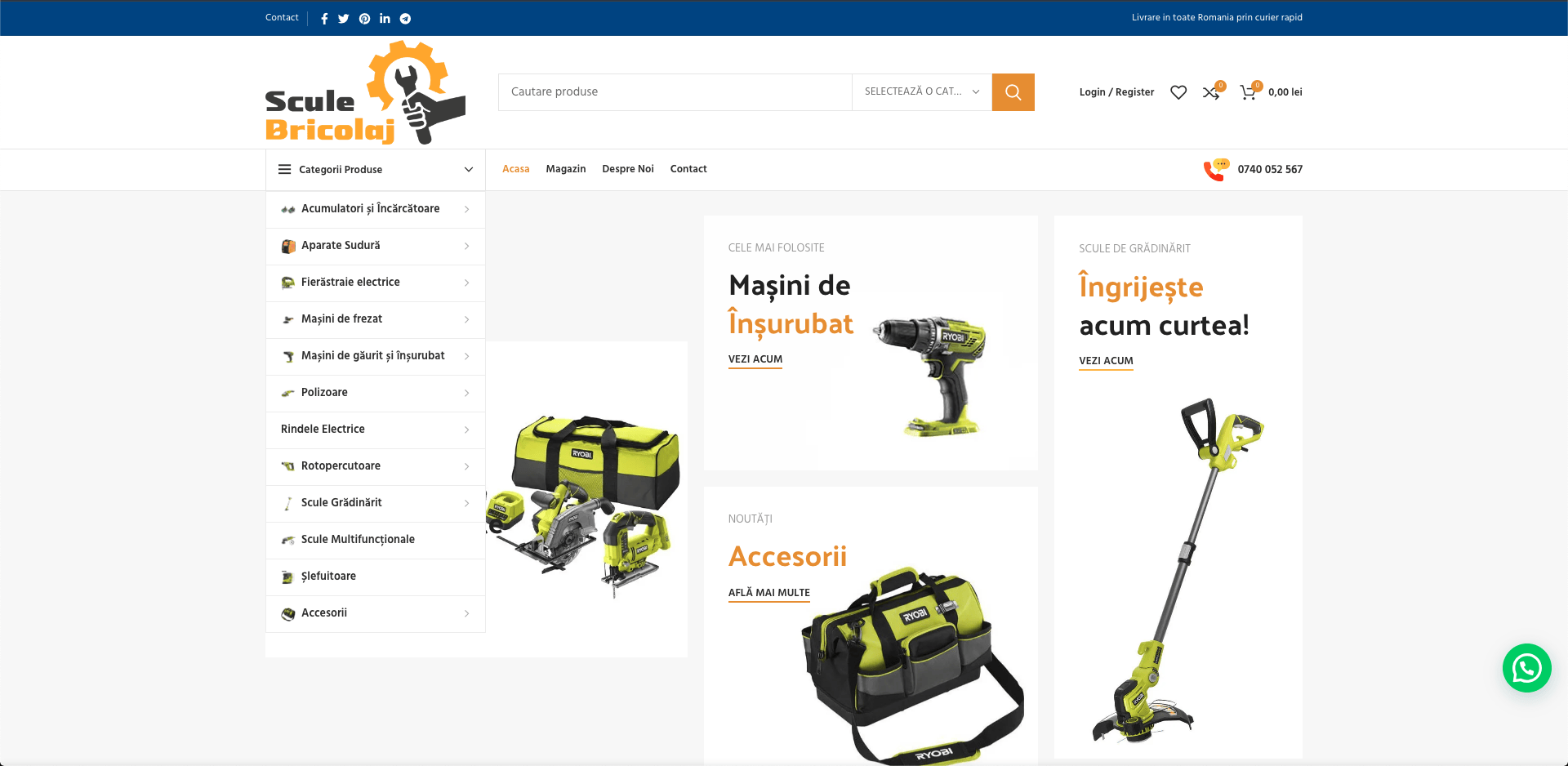Expand the Mașini de găurit și înșurubat arrow
The image size is (1568, 766).
click(x=467, y=357)
